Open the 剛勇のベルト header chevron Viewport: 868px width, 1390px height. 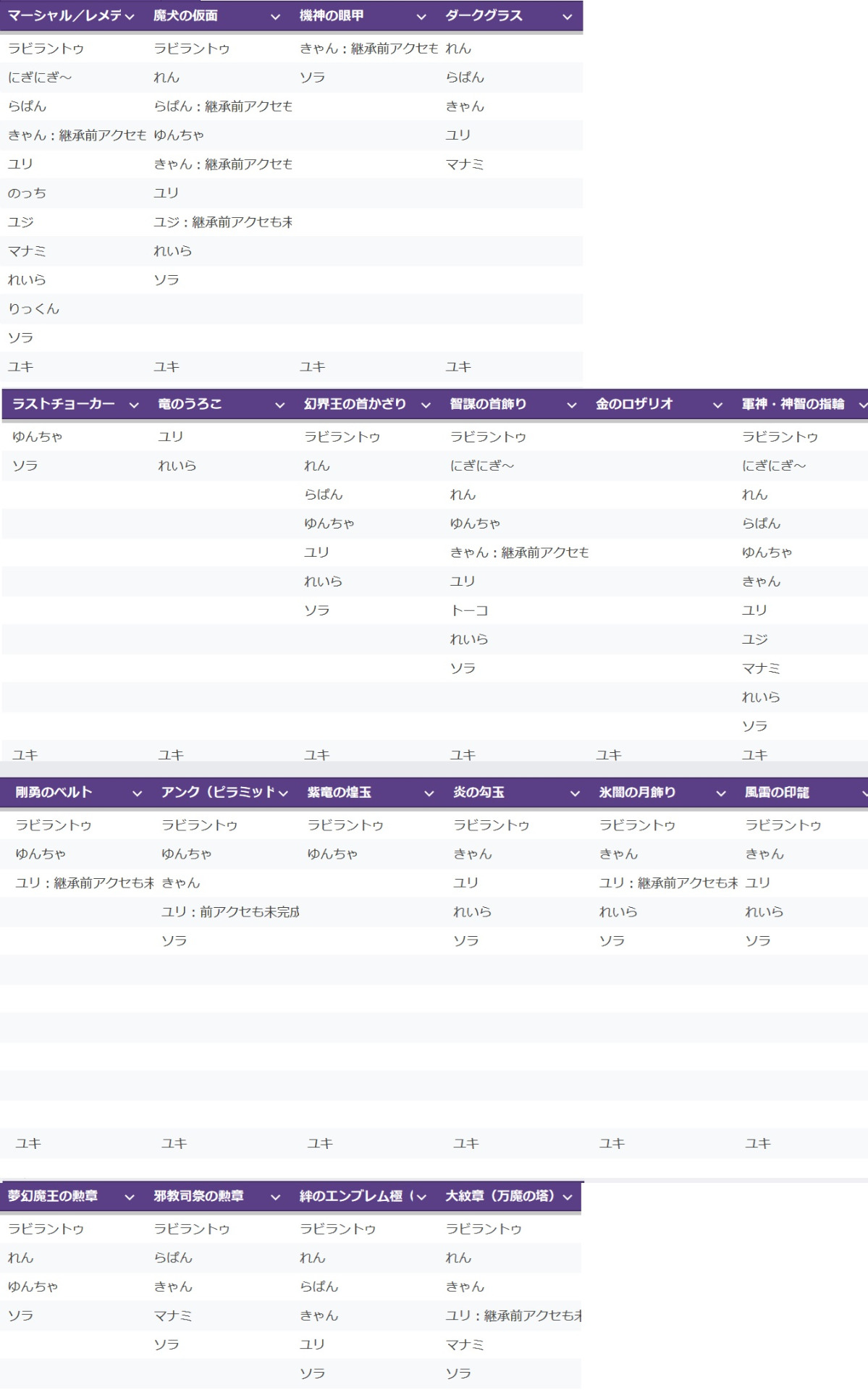coord(137,793)
